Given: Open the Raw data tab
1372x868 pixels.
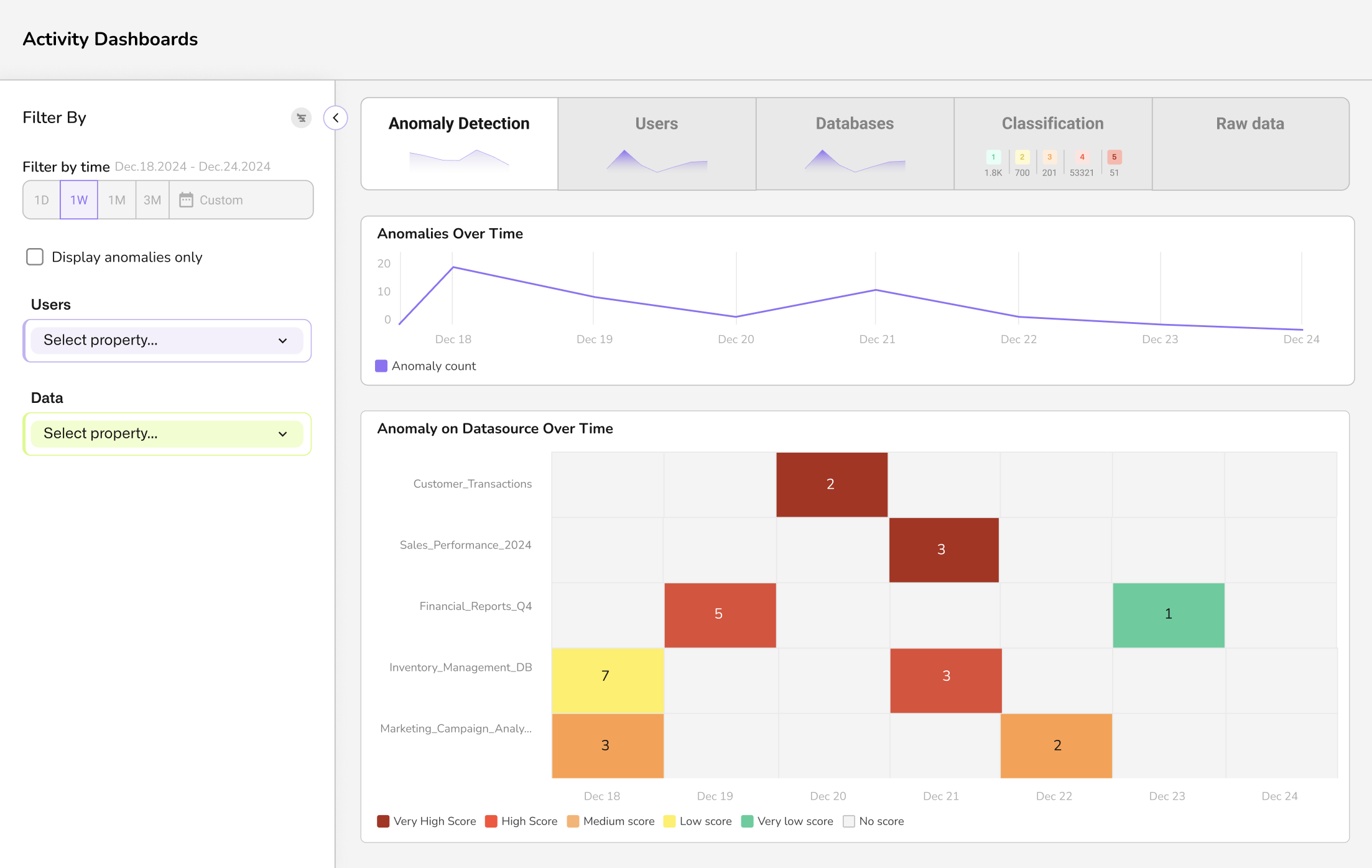Looking at the screenshot, I should [x=1250, y=124].
